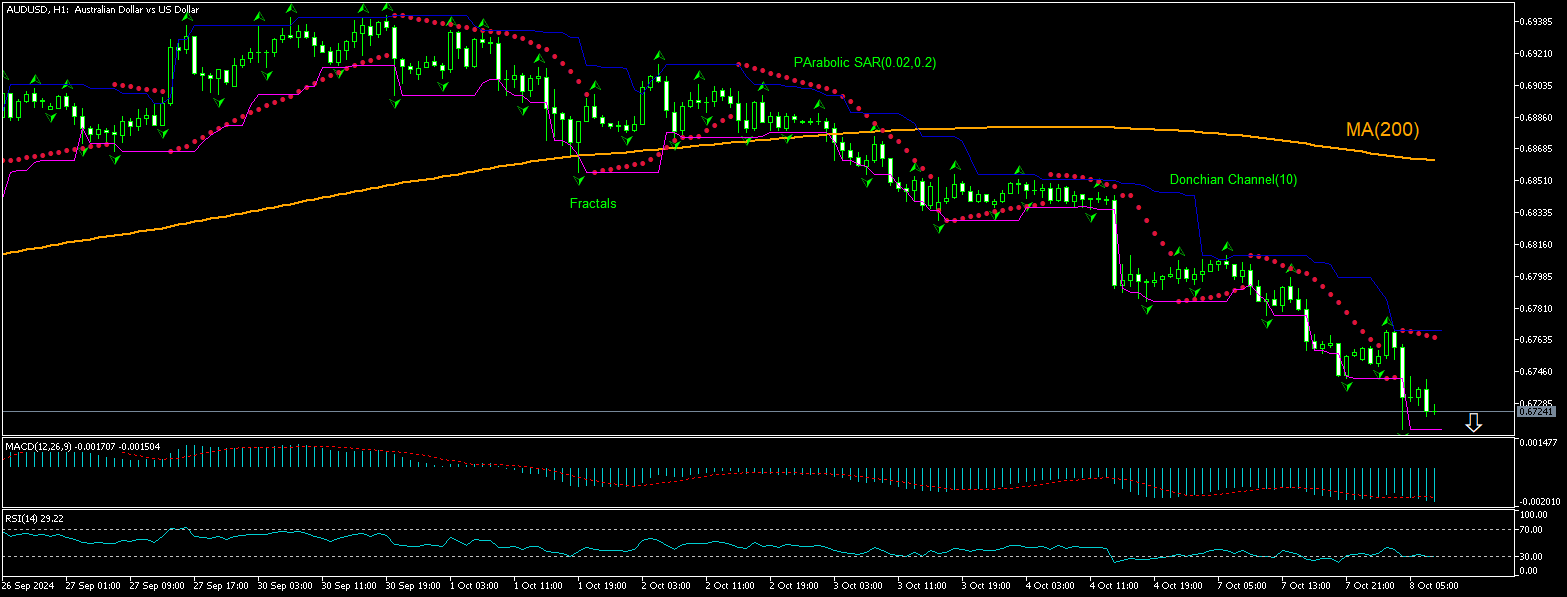Click the 4 Oct 11:00 time label
1567x597 pixels.
click(1114, 583)
